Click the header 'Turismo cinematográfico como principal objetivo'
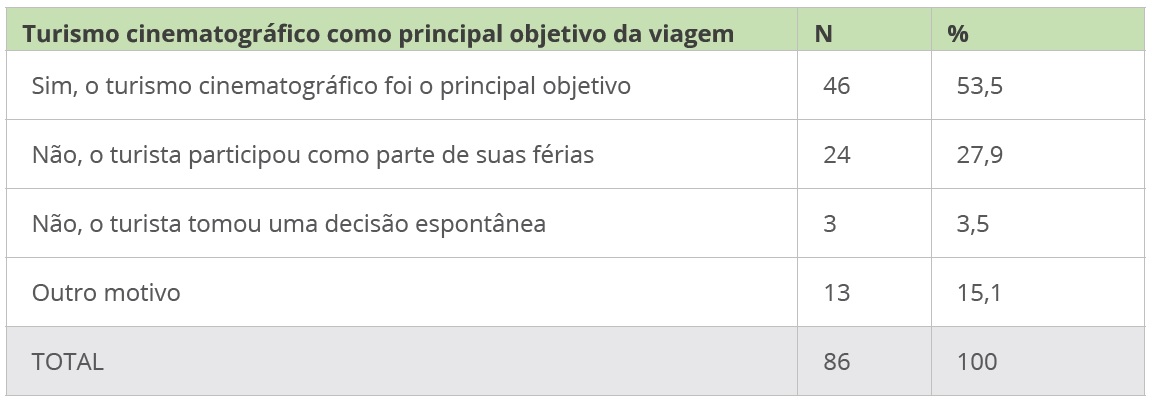Viewport: 1154px width, 407px height. (378, 34)
